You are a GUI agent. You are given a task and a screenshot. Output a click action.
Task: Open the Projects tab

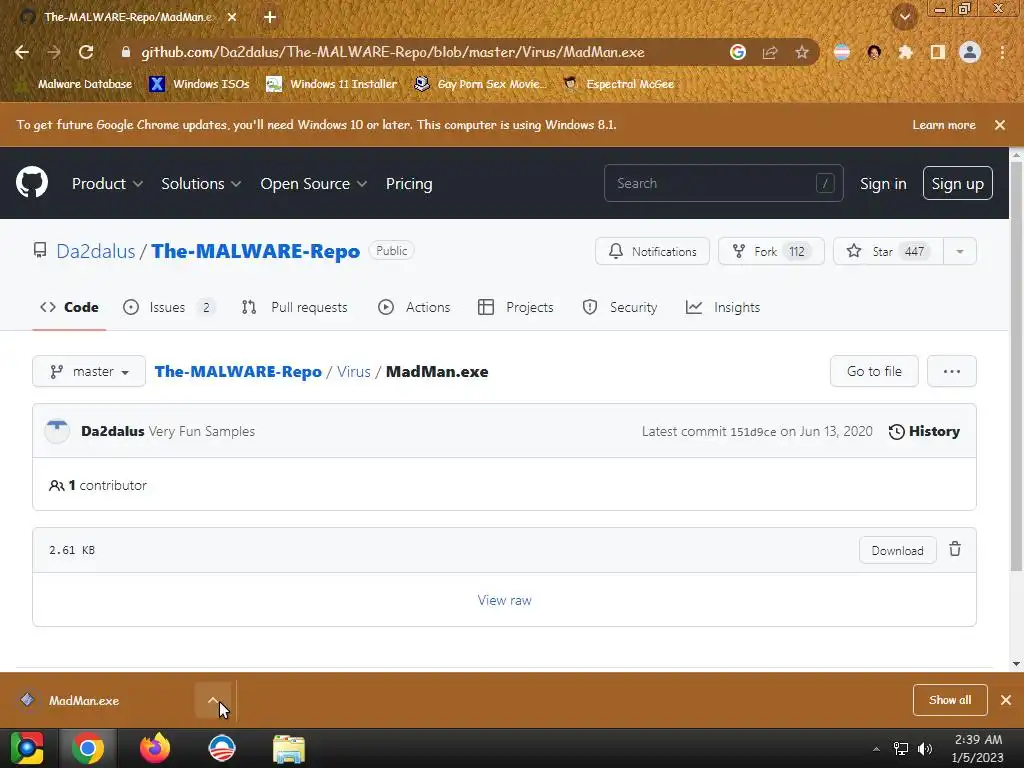516,307
